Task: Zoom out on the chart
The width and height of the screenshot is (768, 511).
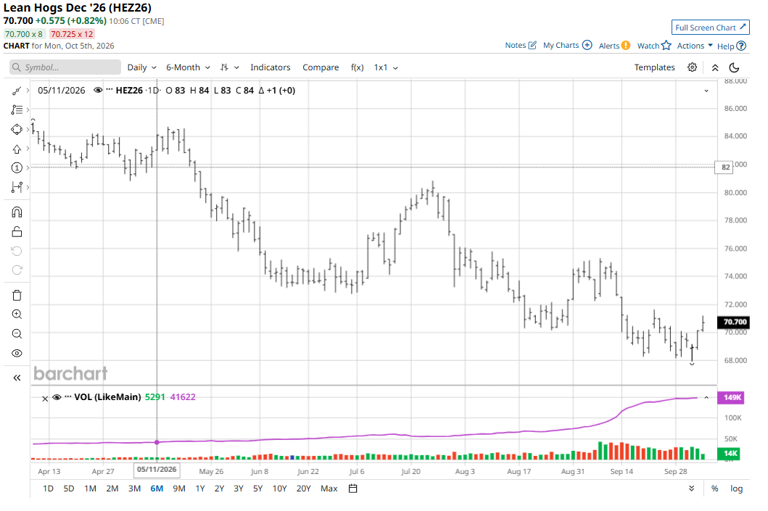Action: click(17, 334)
